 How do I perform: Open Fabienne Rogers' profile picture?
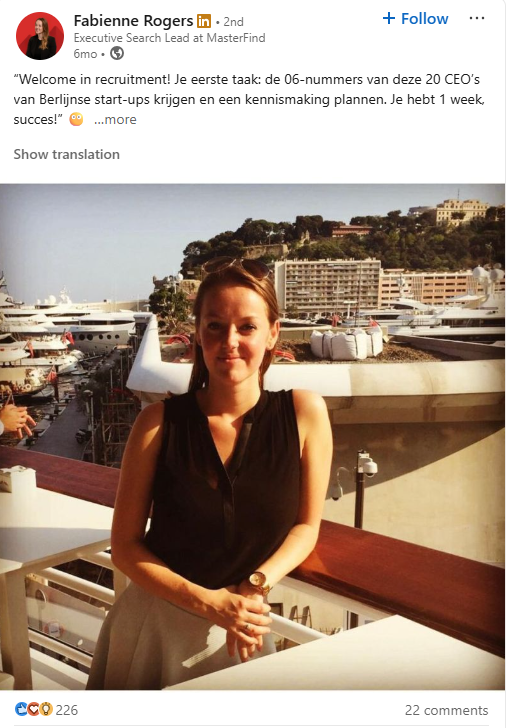tap(39, 36)
